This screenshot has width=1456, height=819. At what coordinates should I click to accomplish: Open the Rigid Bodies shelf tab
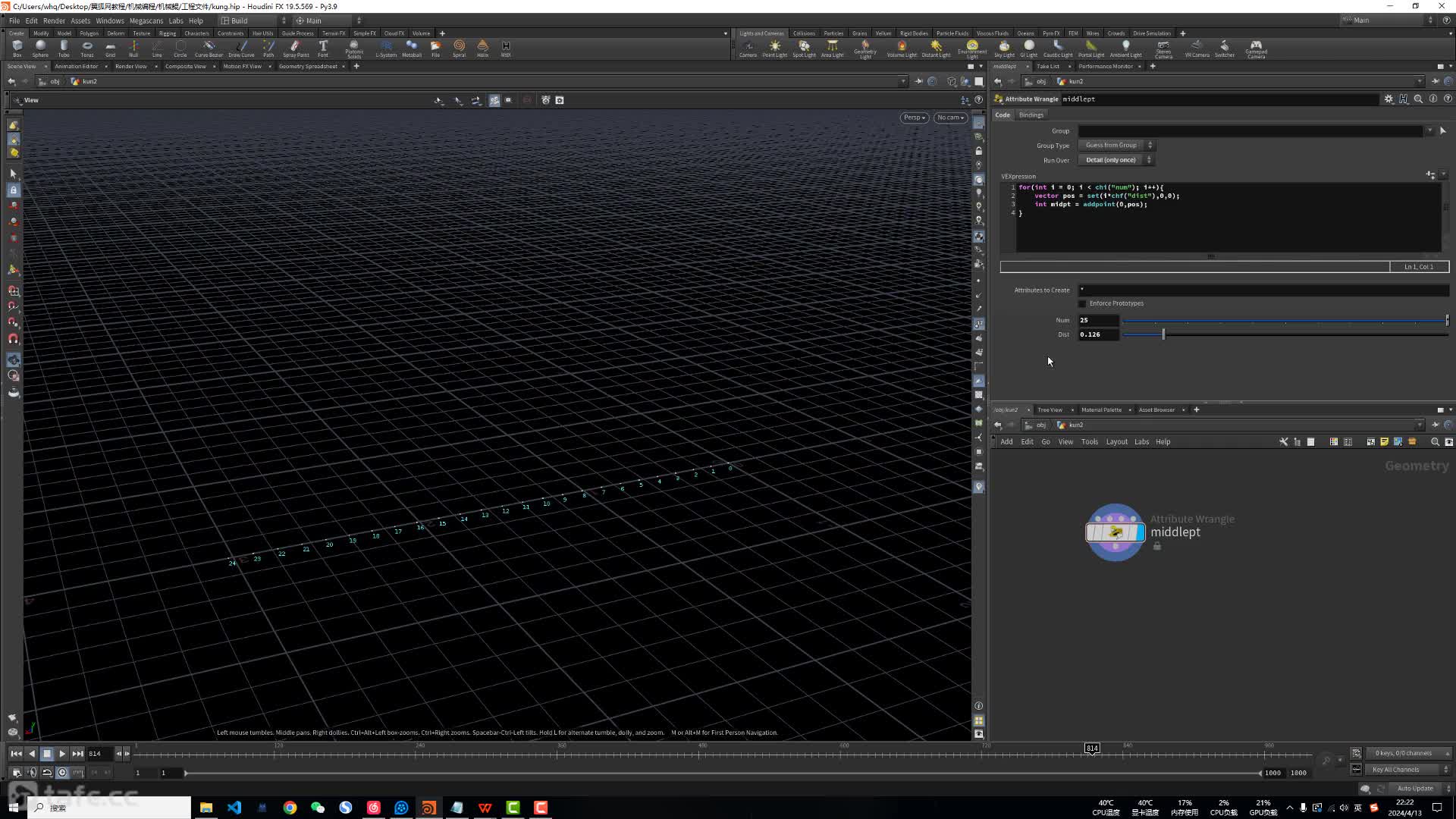(914, 33)
